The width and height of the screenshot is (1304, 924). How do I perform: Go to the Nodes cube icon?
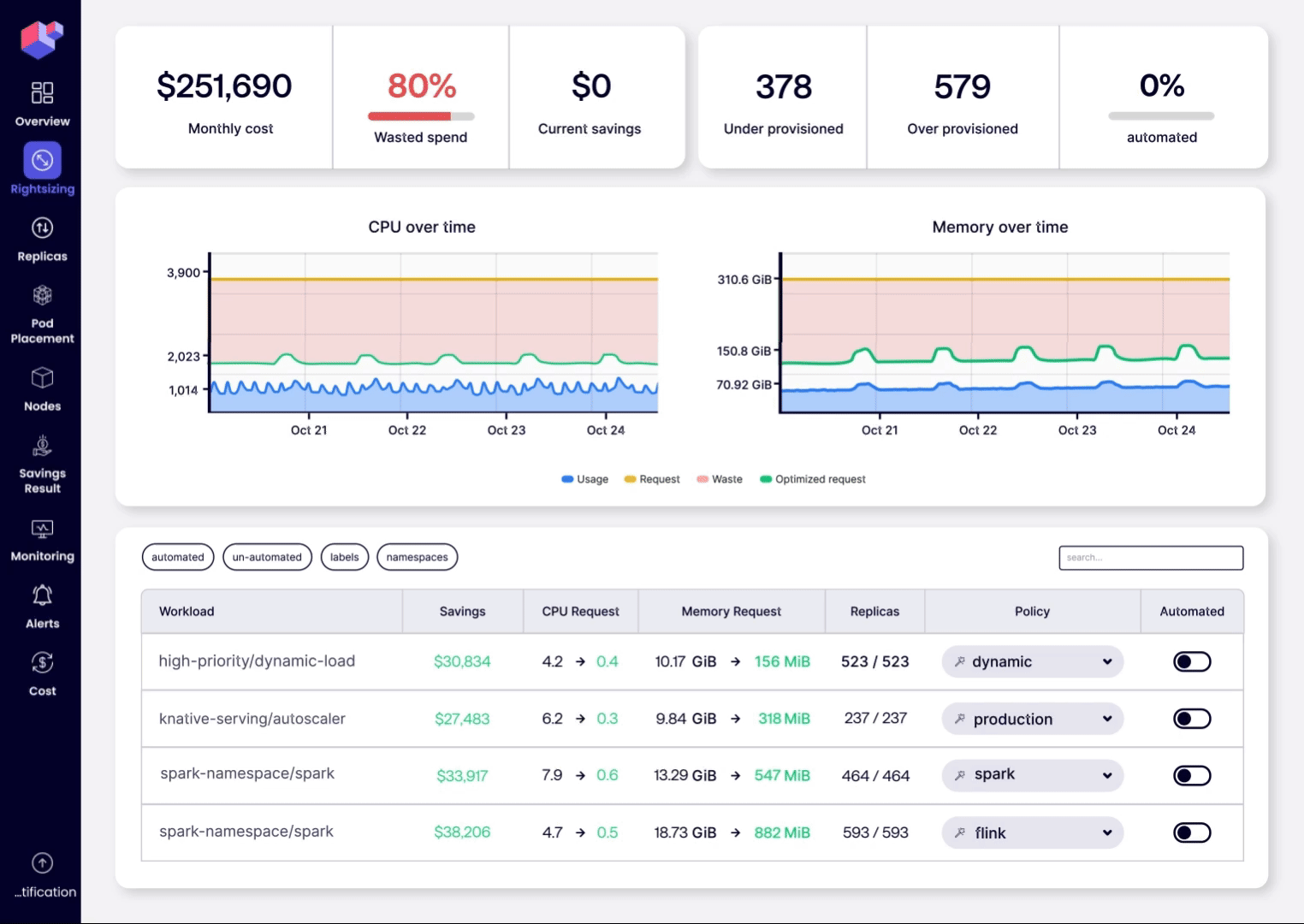point(42,378)
